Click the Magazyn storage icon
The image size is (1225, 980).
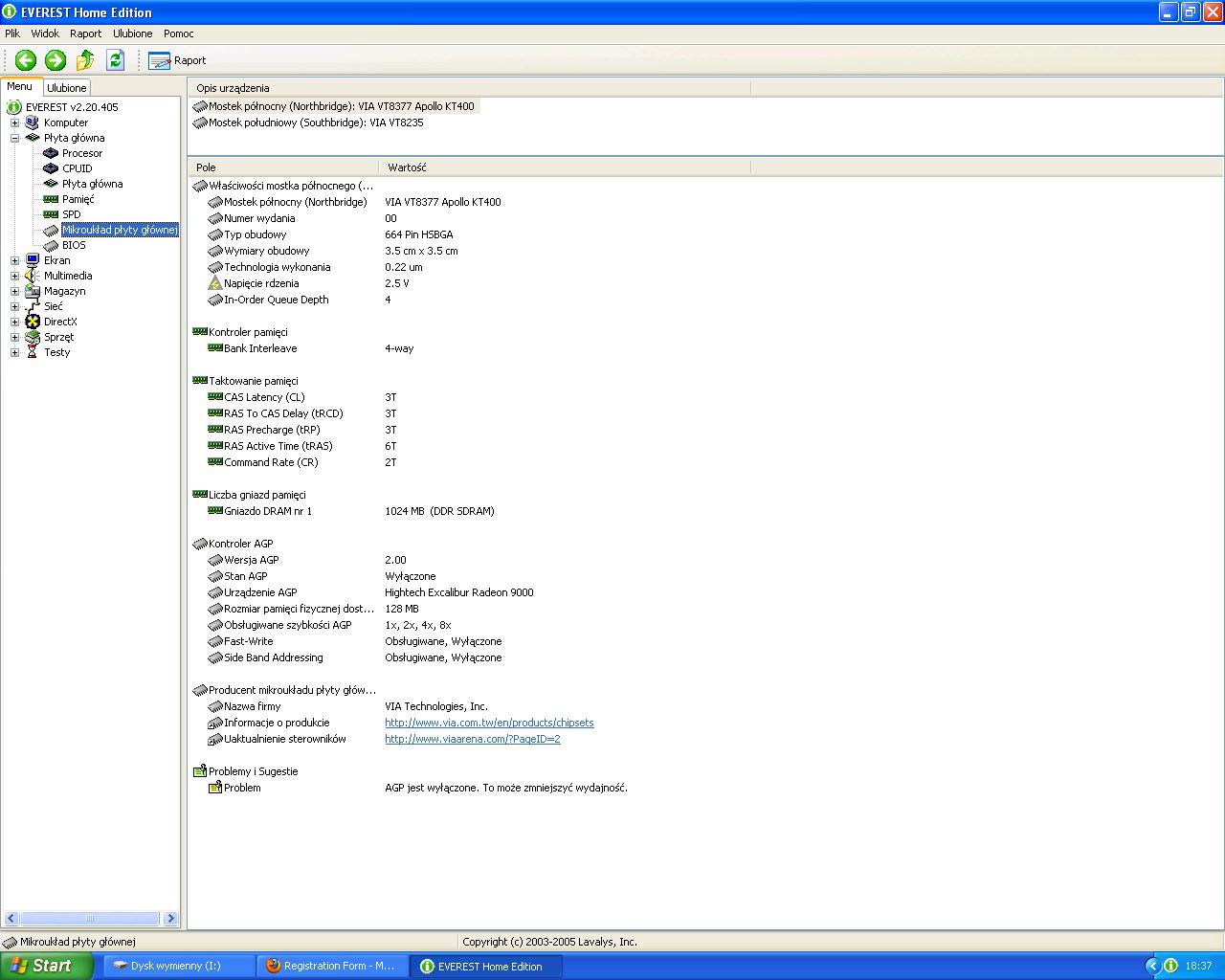point(33,291)
